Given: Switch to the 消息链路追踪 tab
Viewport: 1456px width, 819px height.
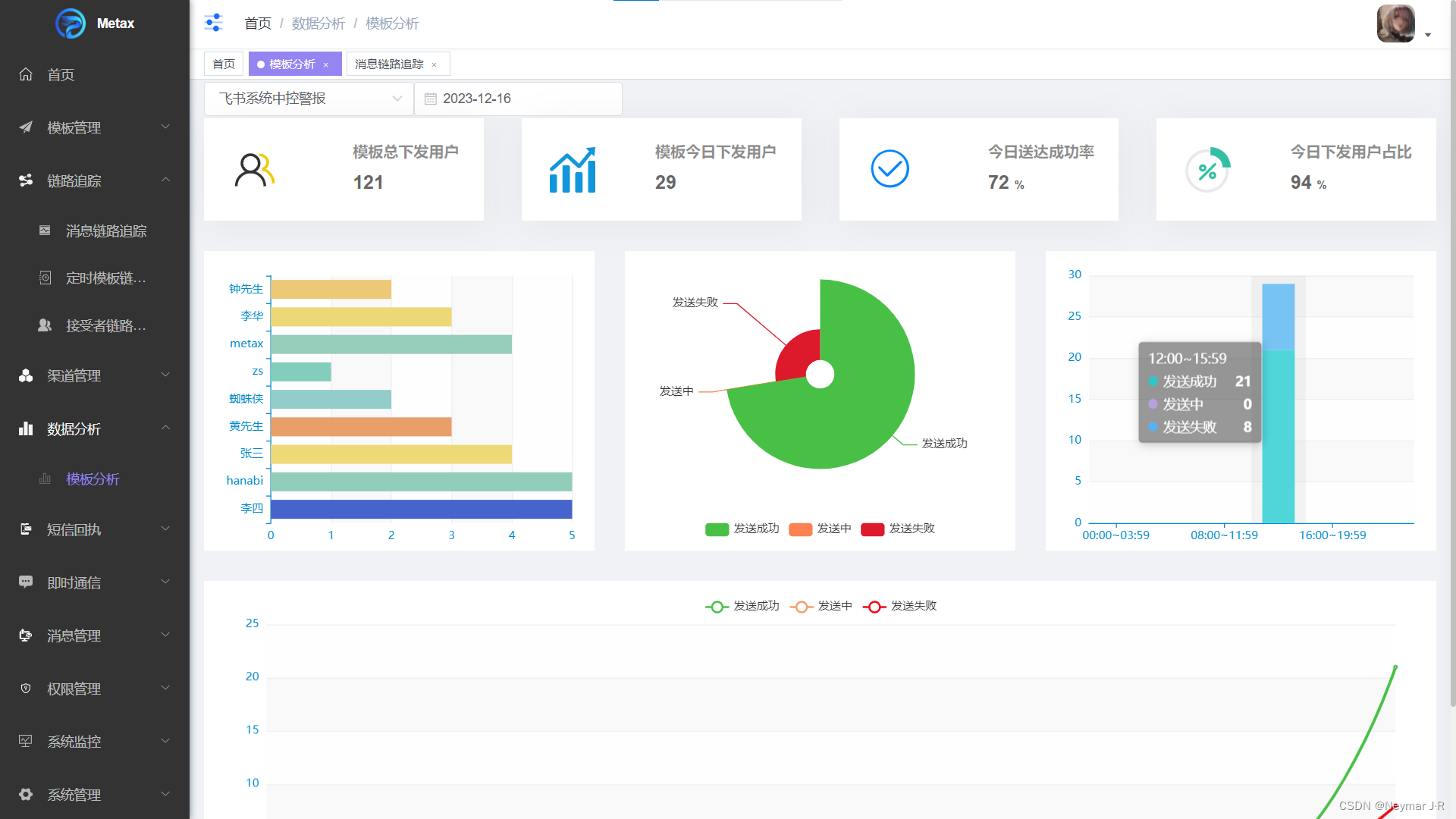Looking at the screenshot, I should [x=389, y=64].
